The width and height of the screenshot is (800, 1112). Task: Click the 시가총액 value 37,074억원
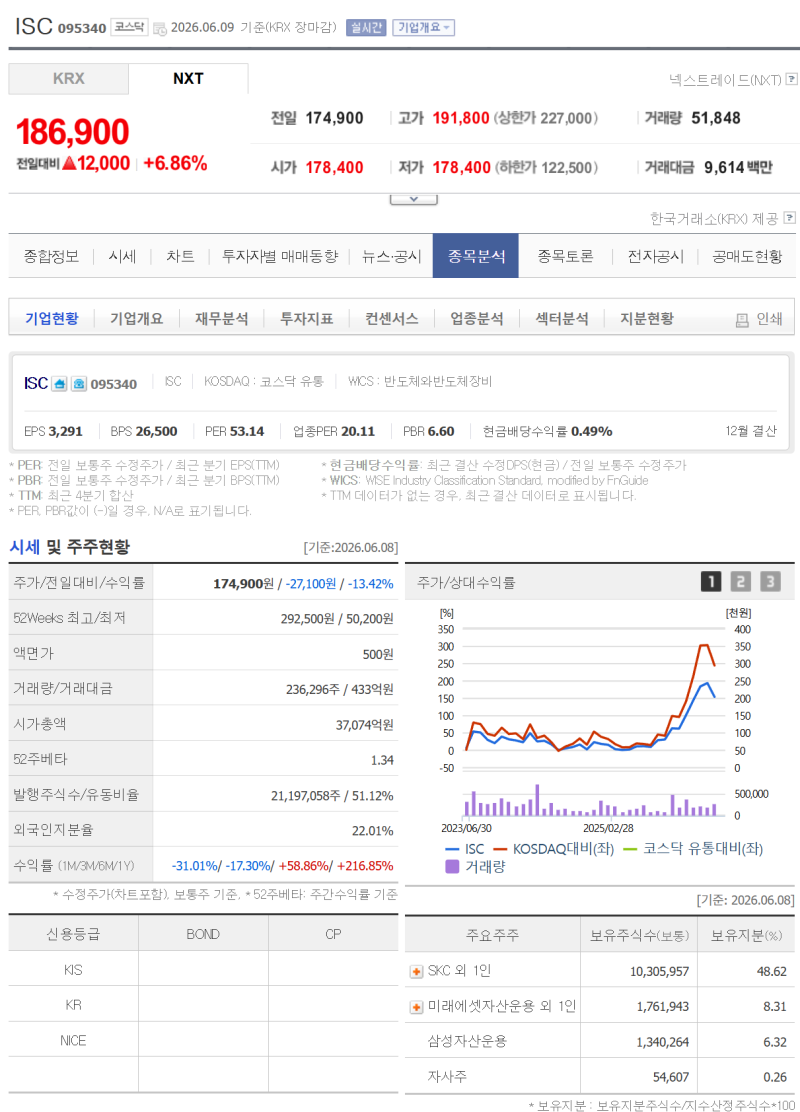click(365, 725)
